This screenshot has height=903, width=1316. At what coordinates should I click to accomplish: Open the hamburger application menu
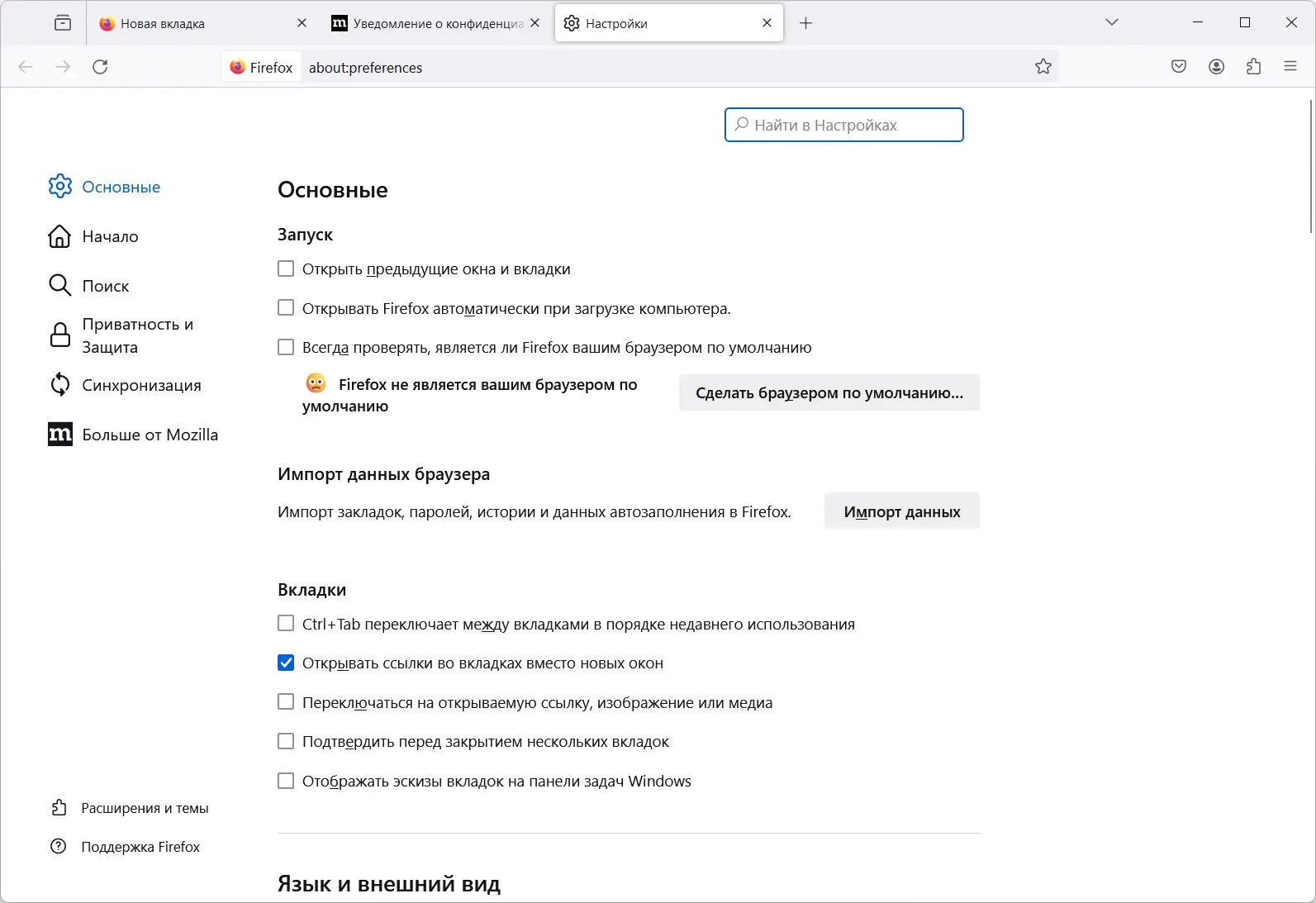click(1290, 67)
